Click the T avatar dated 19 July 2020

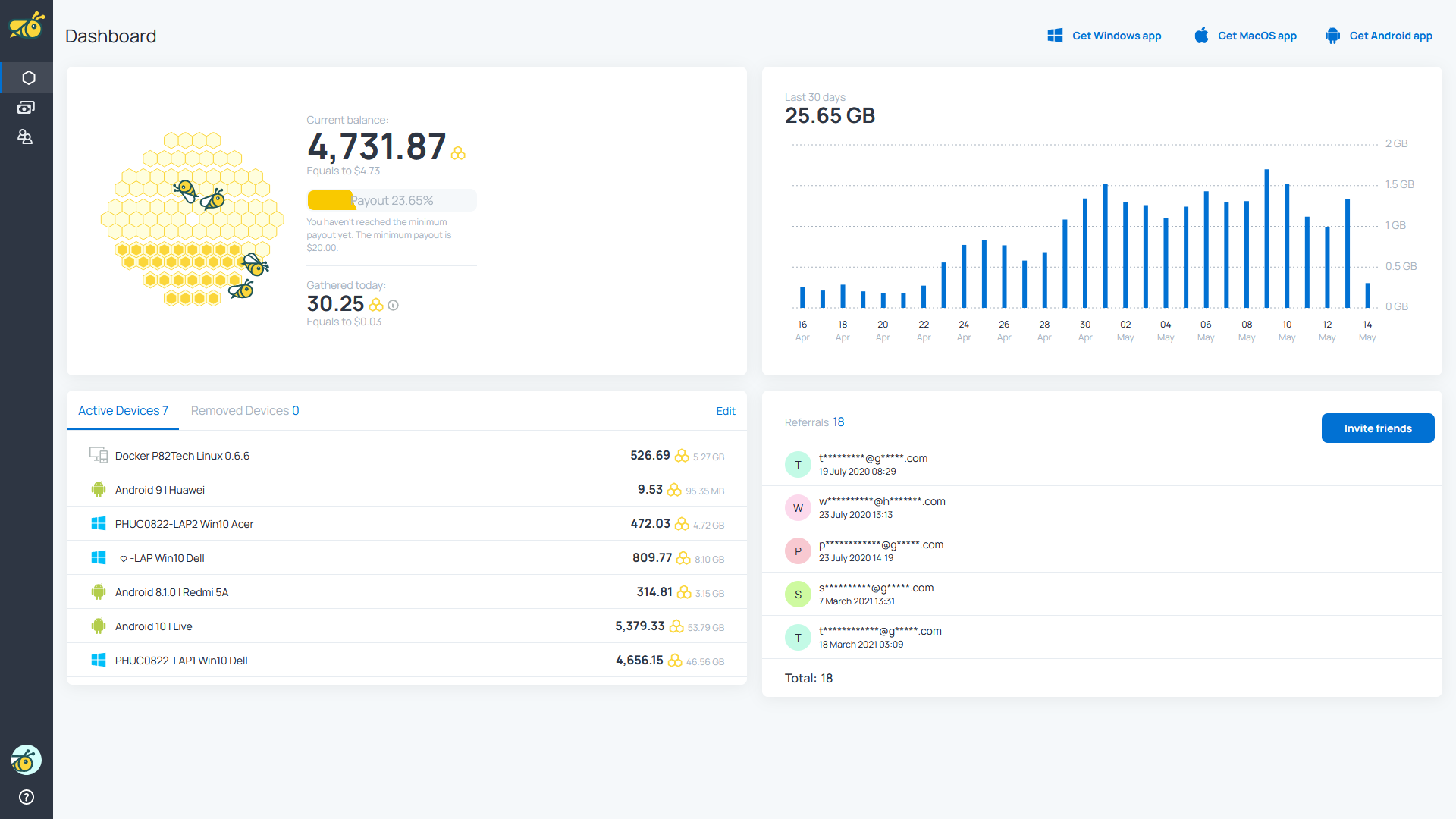pyautogui.click(x=798, y=464)
